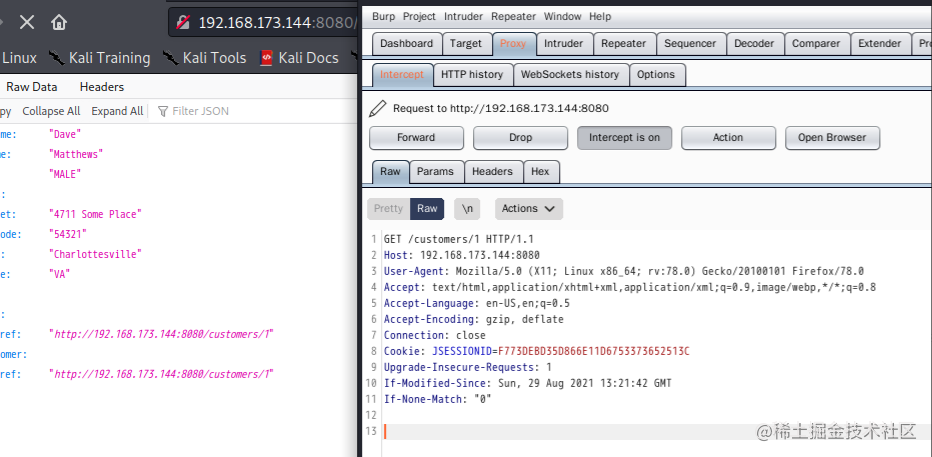The width and height of the screenshot is (932, 457).
Task: Toggle the Intercept is on button
Action: coord(624,137)
